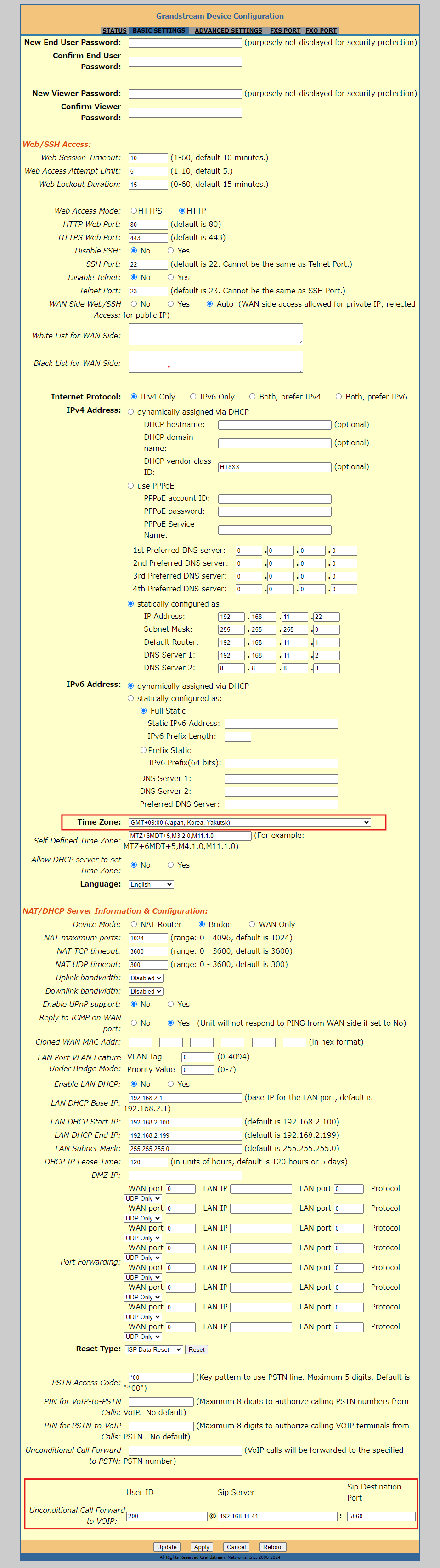Set Enable LAN DHCP to Yes

170,1084
